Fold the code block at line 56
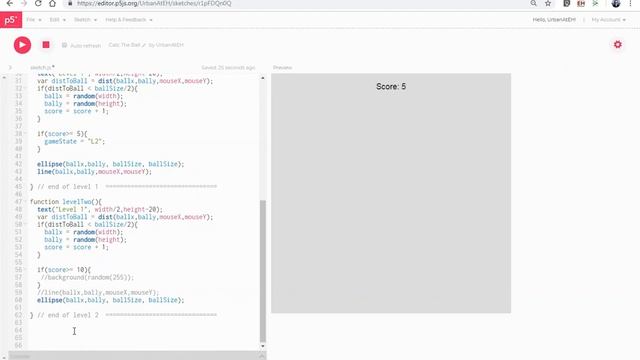The width and height of the screenshot is (640, 360). tap(25, 270)
